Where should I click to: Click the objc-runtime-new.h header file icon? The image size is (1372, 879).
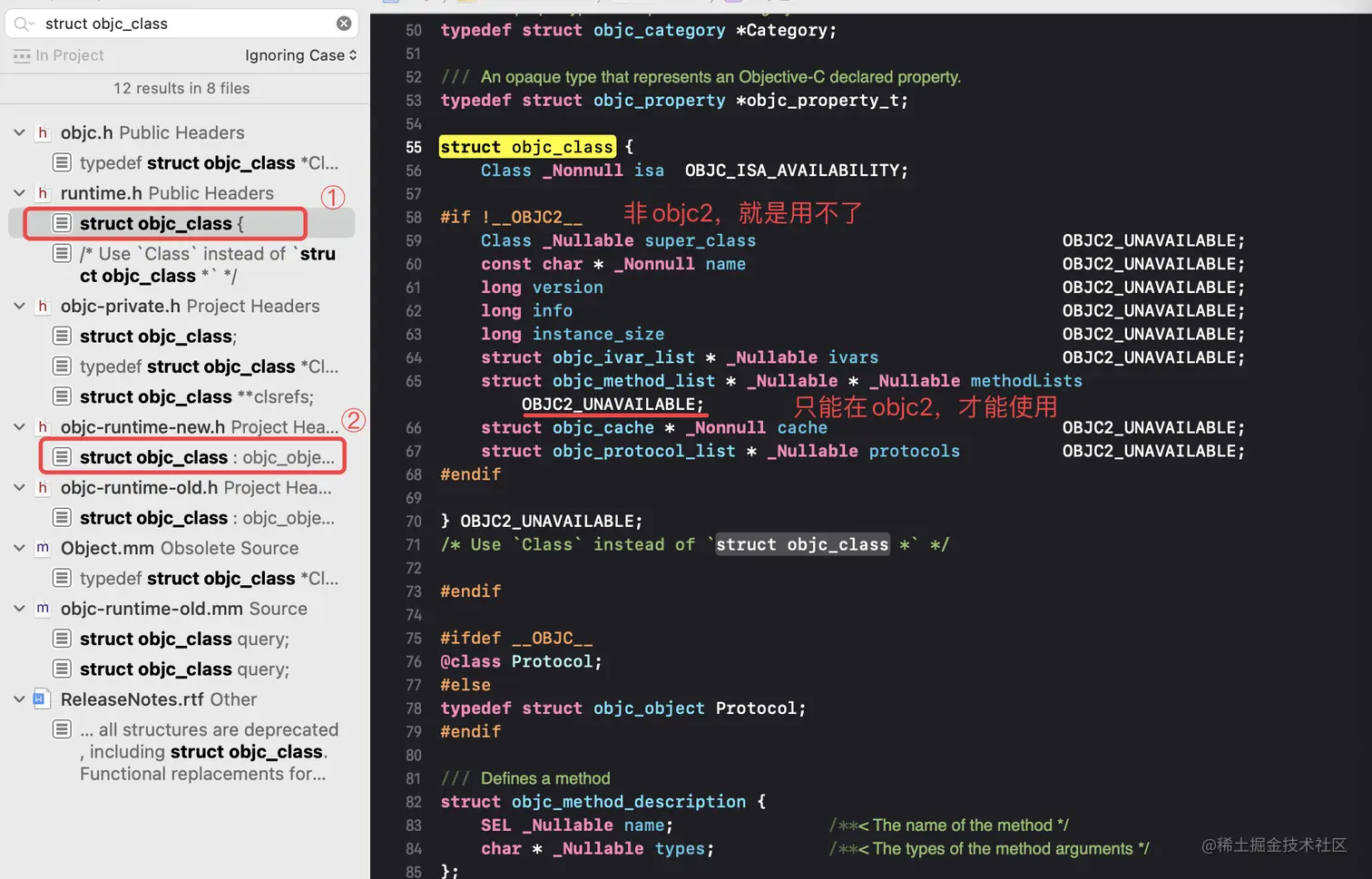pyautogui.click(x=43, y=426)
